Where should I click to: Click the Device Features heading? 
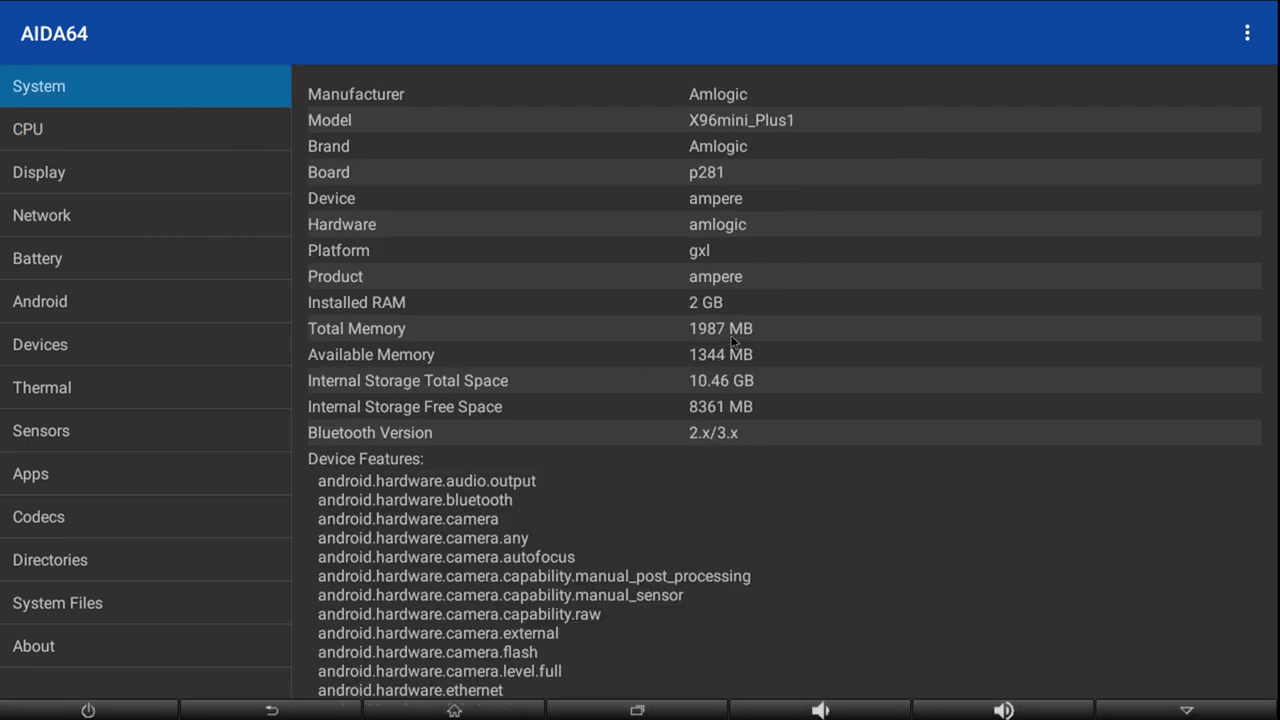point(365,458)
